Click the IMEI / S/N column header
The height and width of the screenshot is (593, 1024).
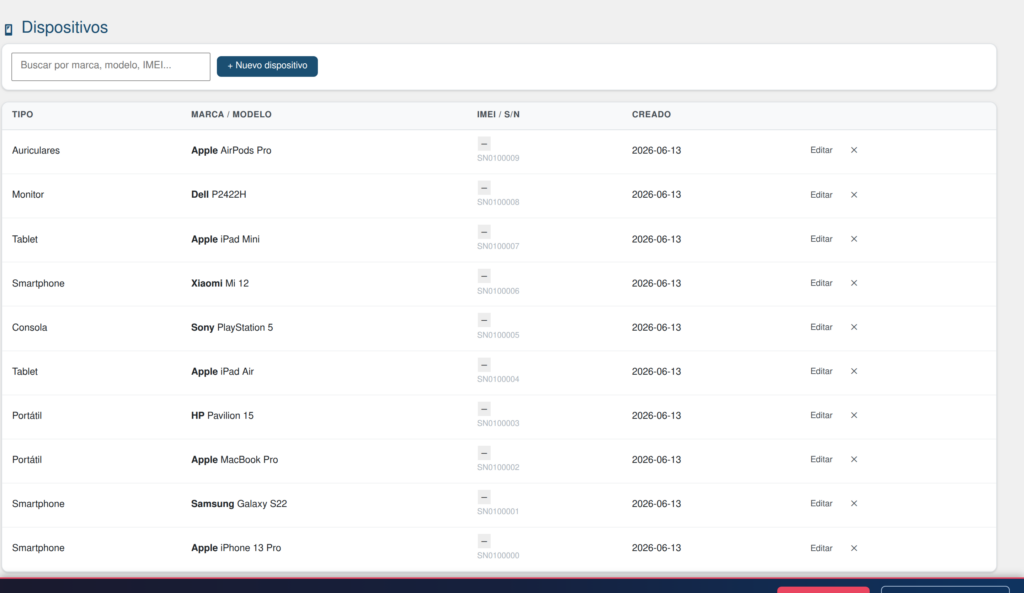498,114
